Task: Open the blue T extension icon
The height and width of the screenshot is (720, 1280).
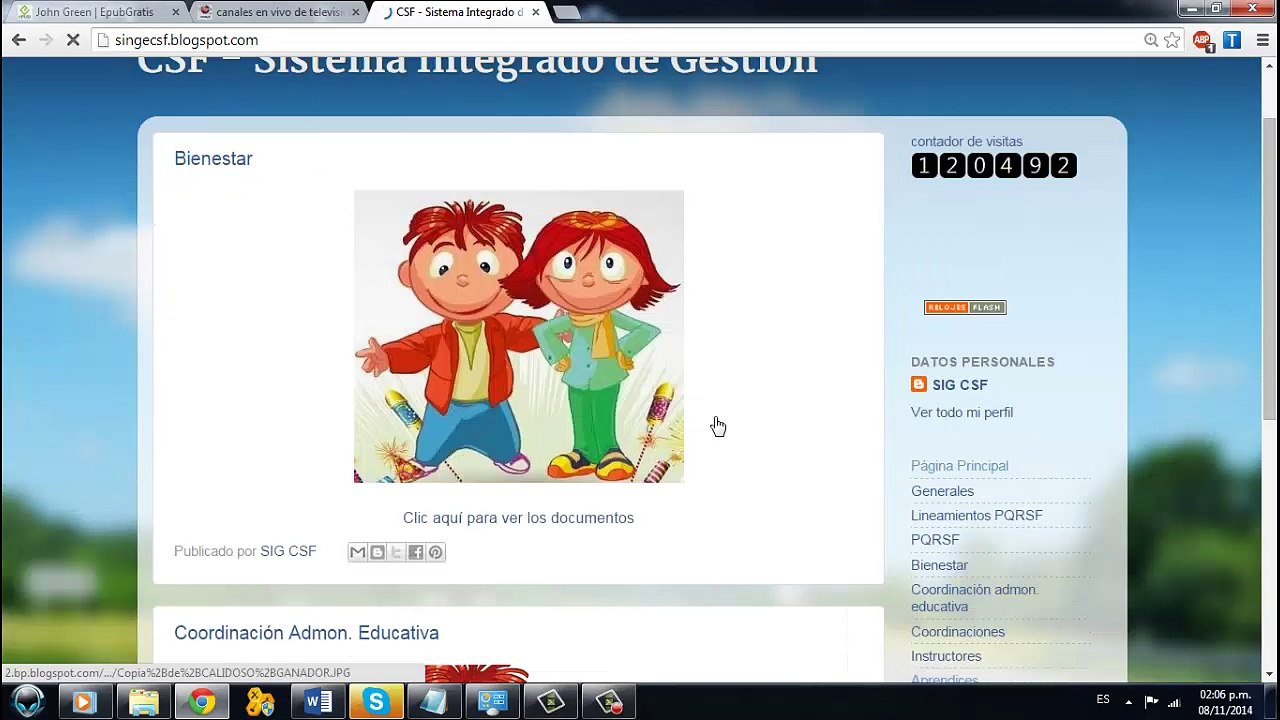Action: click(x=1232, y=40)
